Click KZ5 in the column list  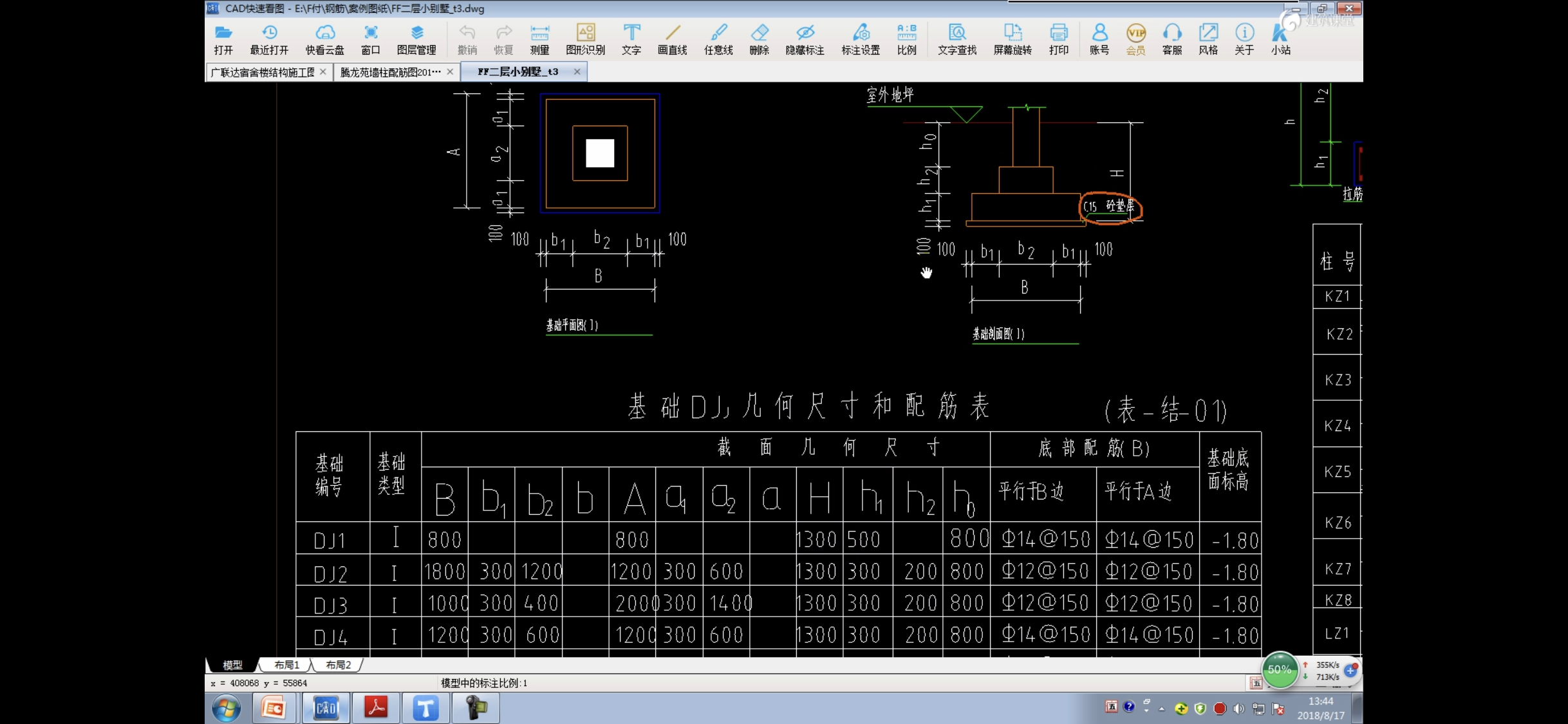coord(1338,471)
